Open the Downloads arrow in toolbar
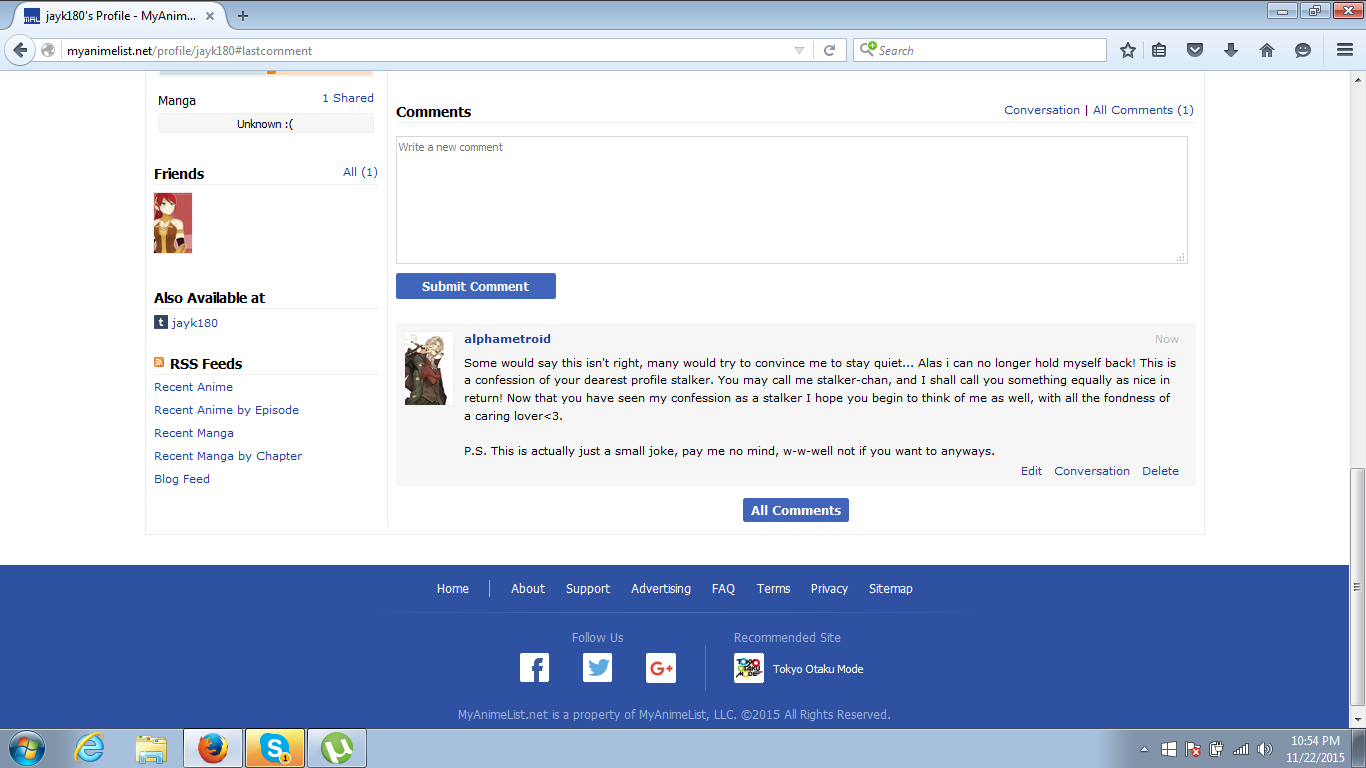 [1230, 50]
